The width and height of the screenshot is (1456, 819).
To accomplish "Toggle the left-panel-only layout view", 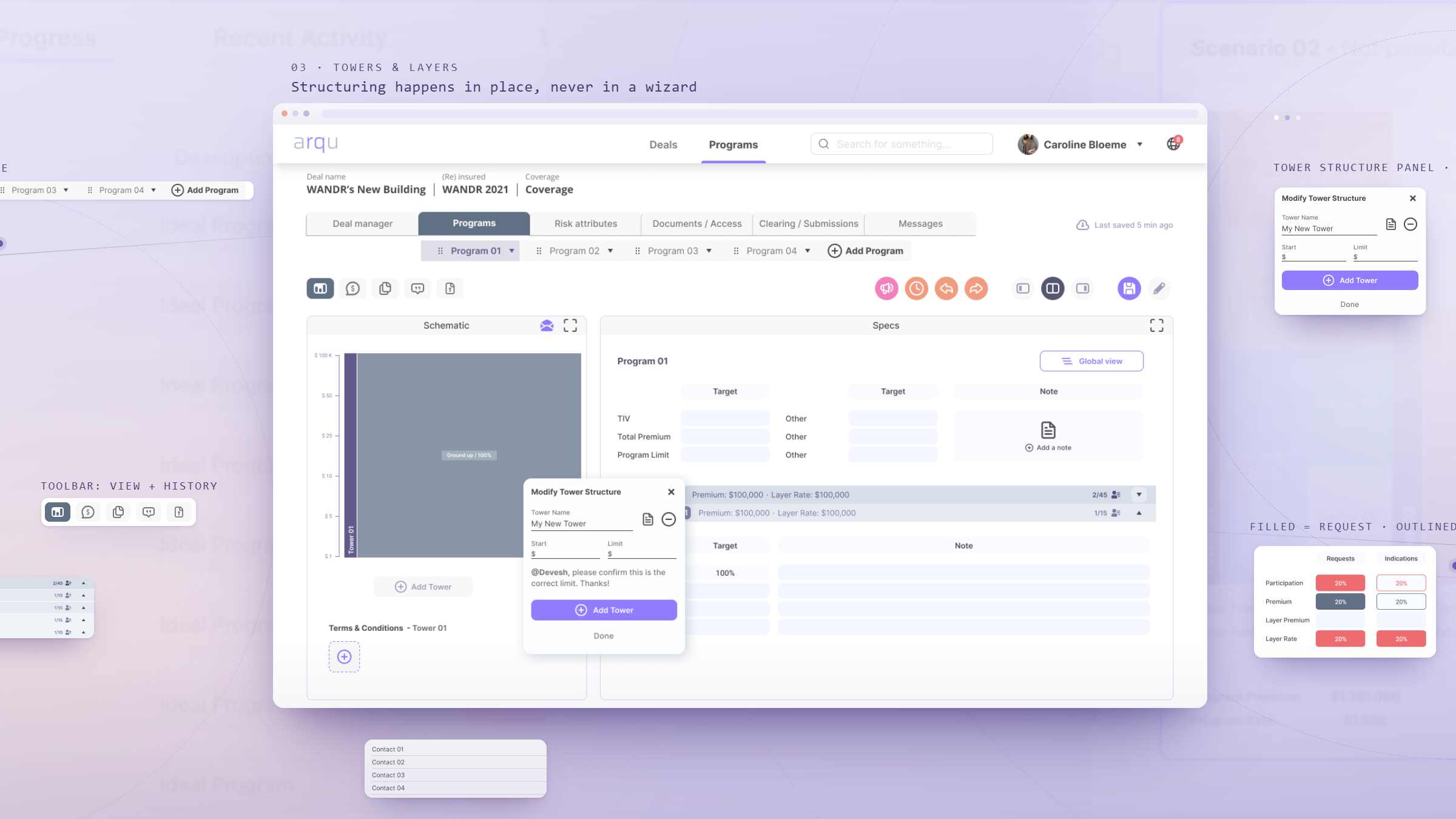I will (x=1023, y=289).
